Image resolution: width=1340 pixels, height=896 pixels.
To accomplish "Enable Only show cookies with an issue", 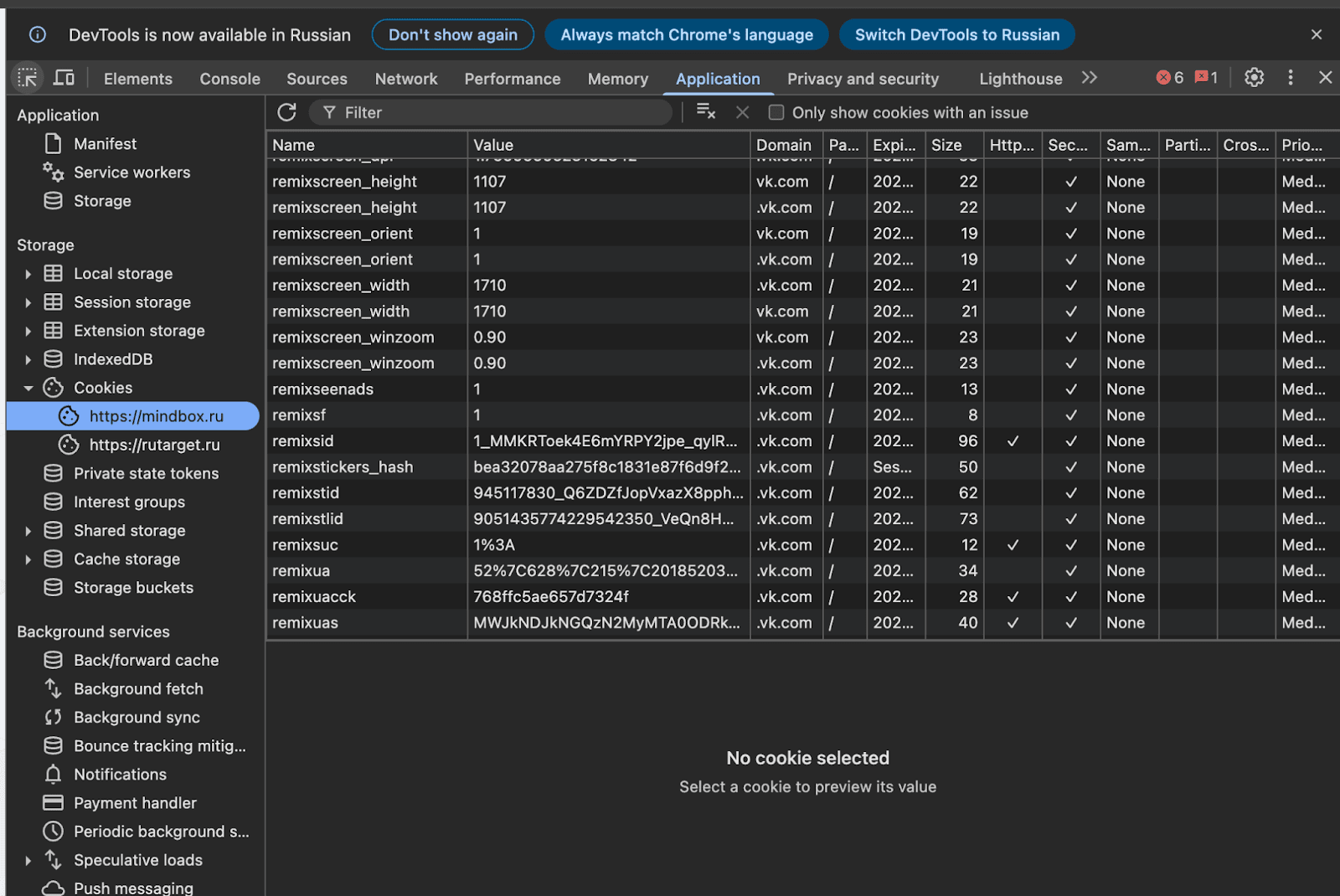I will (776, 112).
